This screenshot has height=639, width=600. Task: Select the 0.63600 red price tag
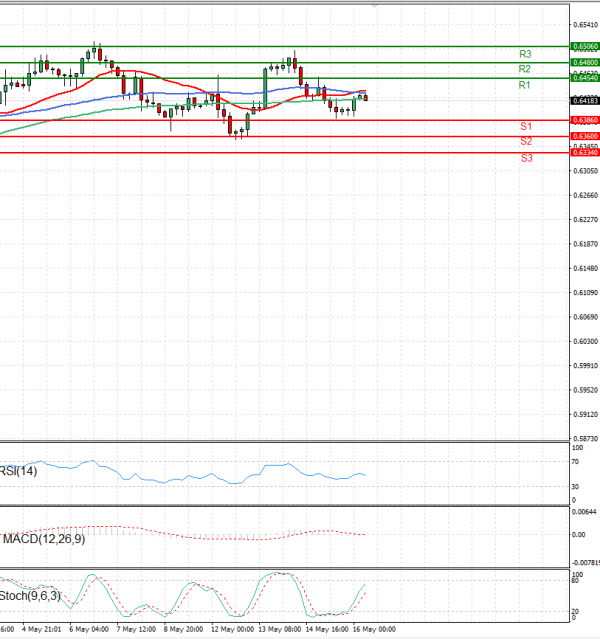coord(584,136)
